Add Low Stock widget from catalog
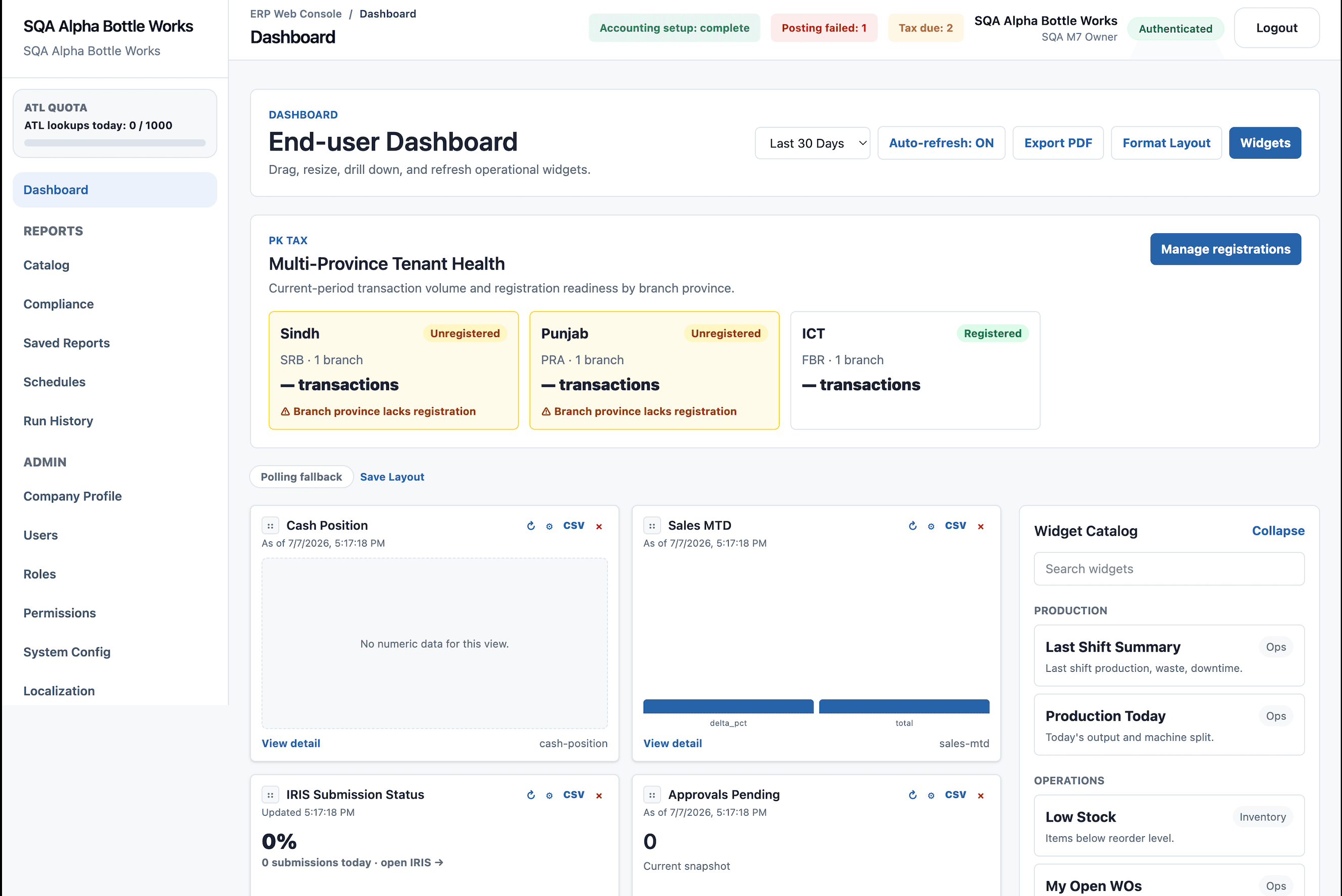 (1169, 826)
